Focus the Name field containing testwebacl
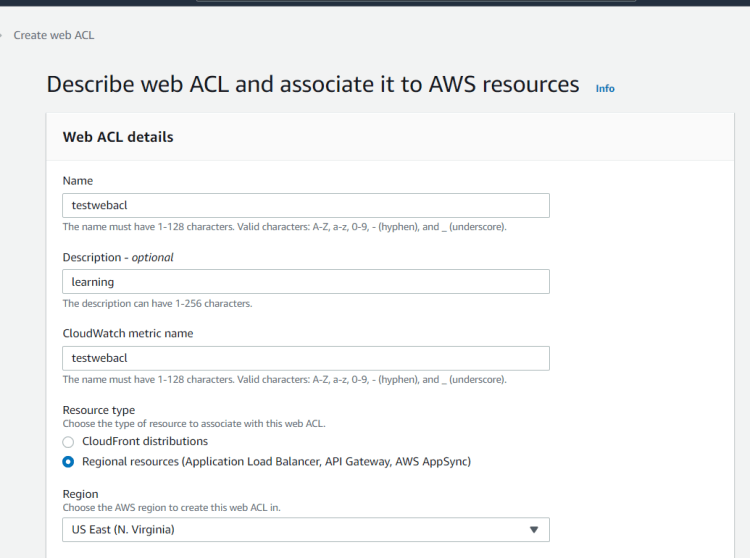 pos(305,206)
